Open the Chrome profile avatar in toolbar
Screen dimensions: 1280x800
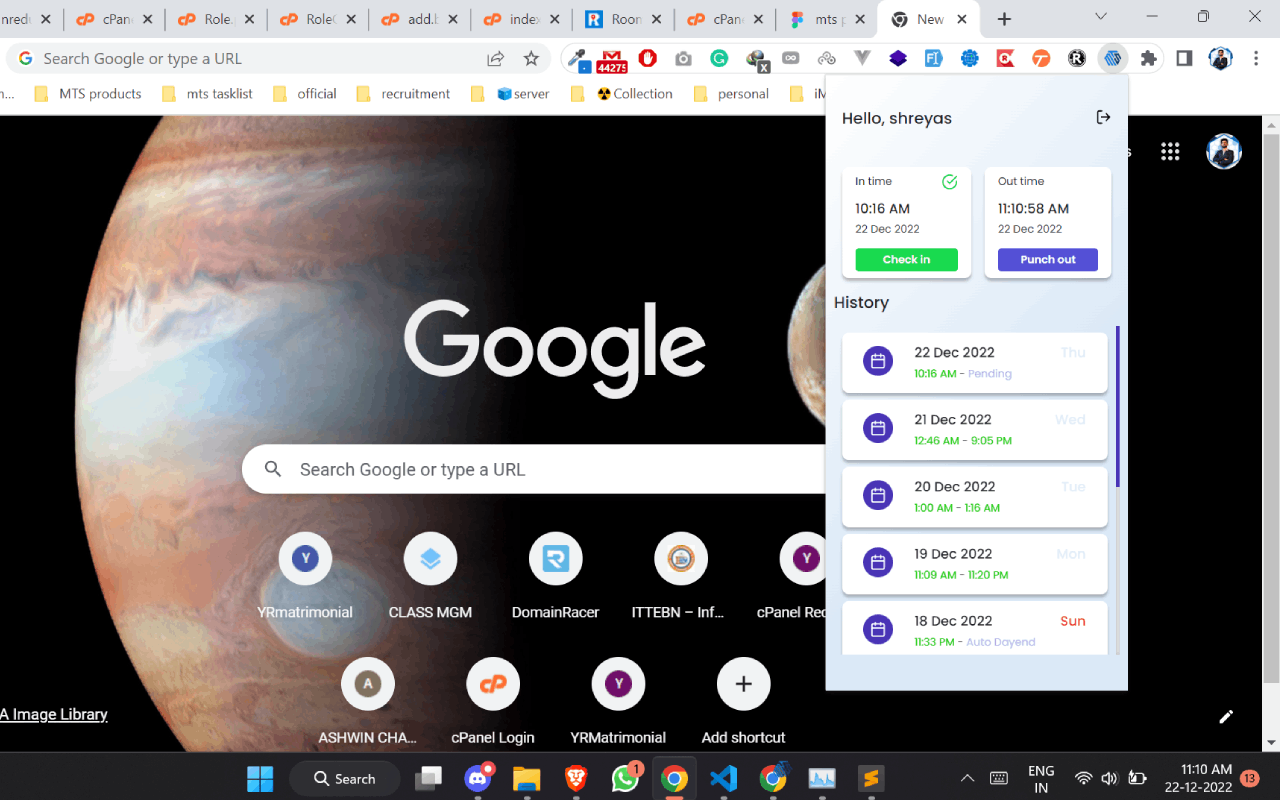pyautogui.click(x=1220, y=59)
